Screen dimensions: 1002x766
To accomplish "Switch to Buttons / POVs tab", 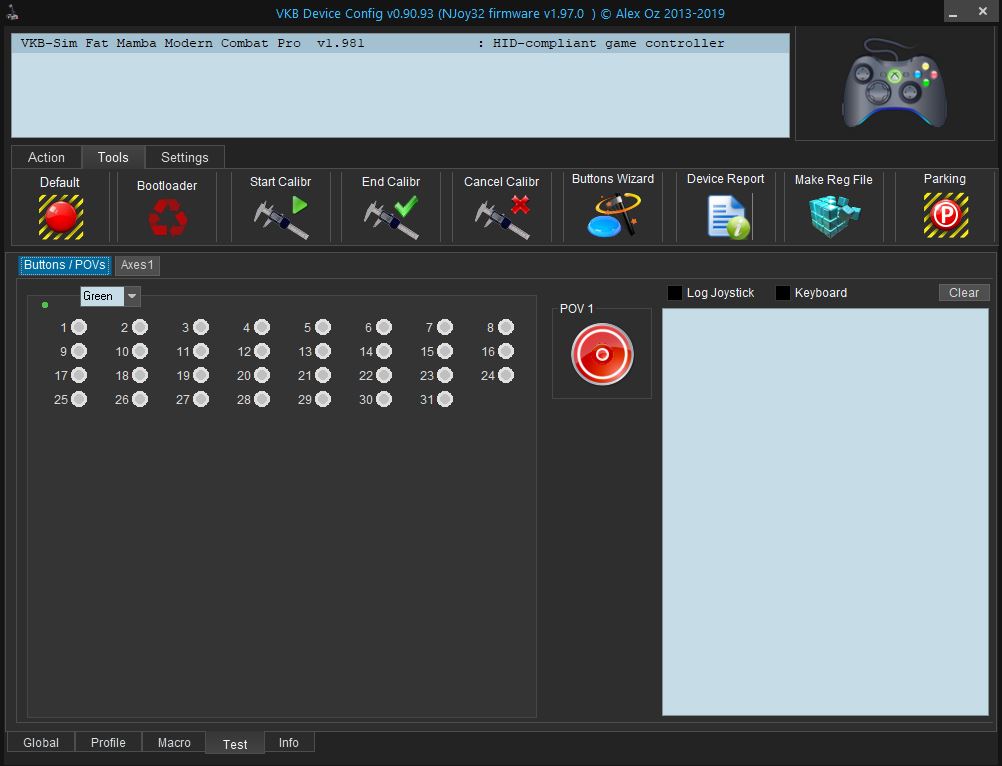I will click(x=65, y=265).
